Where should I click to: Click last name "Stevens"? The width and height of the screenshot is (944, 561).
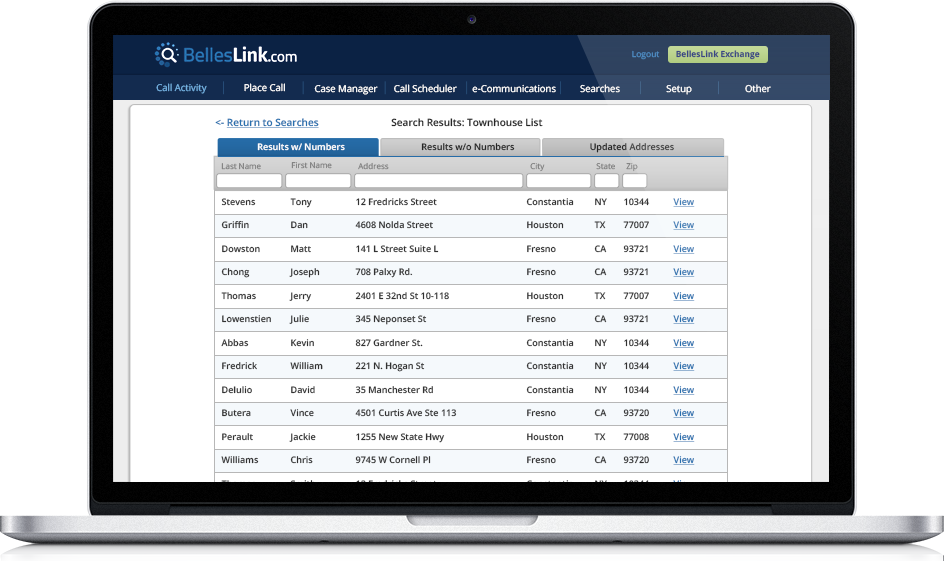238,202
